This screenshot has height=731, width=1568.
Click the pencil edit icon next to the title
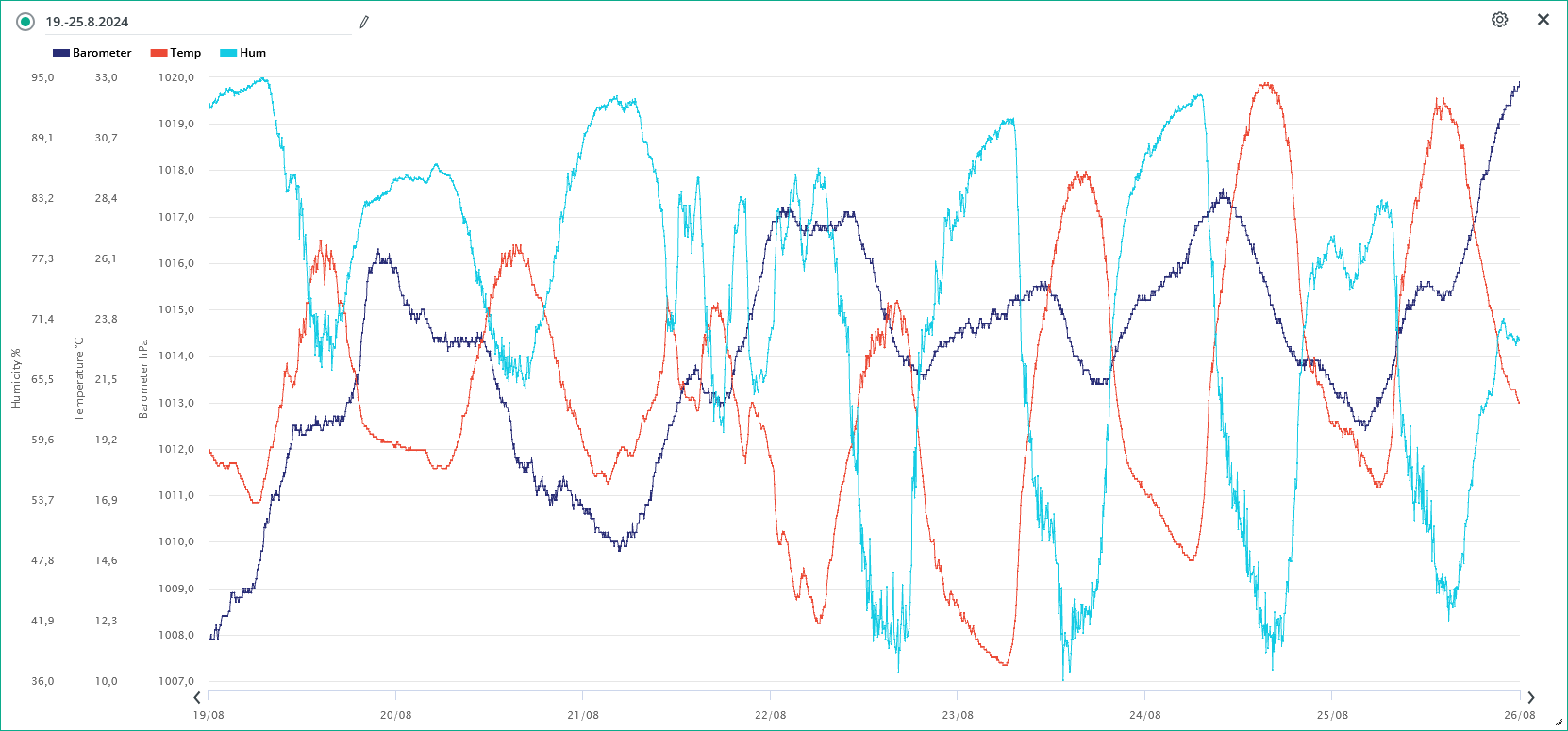pyautogui.click(x=364, y=22)
